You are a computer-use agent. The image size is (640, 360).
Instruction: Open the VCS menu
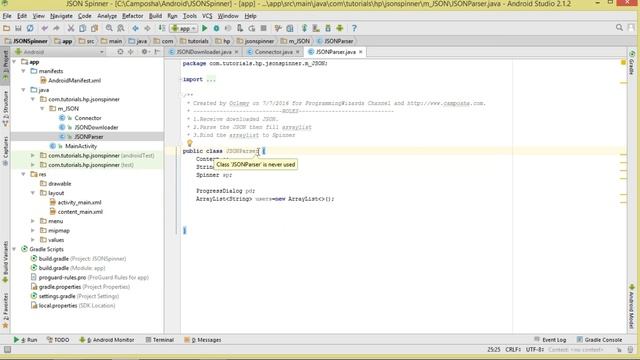[207, 16]
